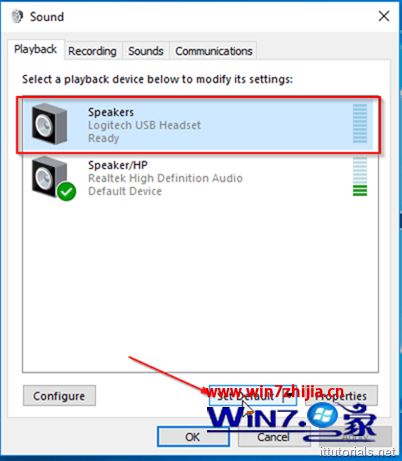This screenshot has height=461, width=402.
Task: Close the Sound dialog window
Action: coord(384,16)
